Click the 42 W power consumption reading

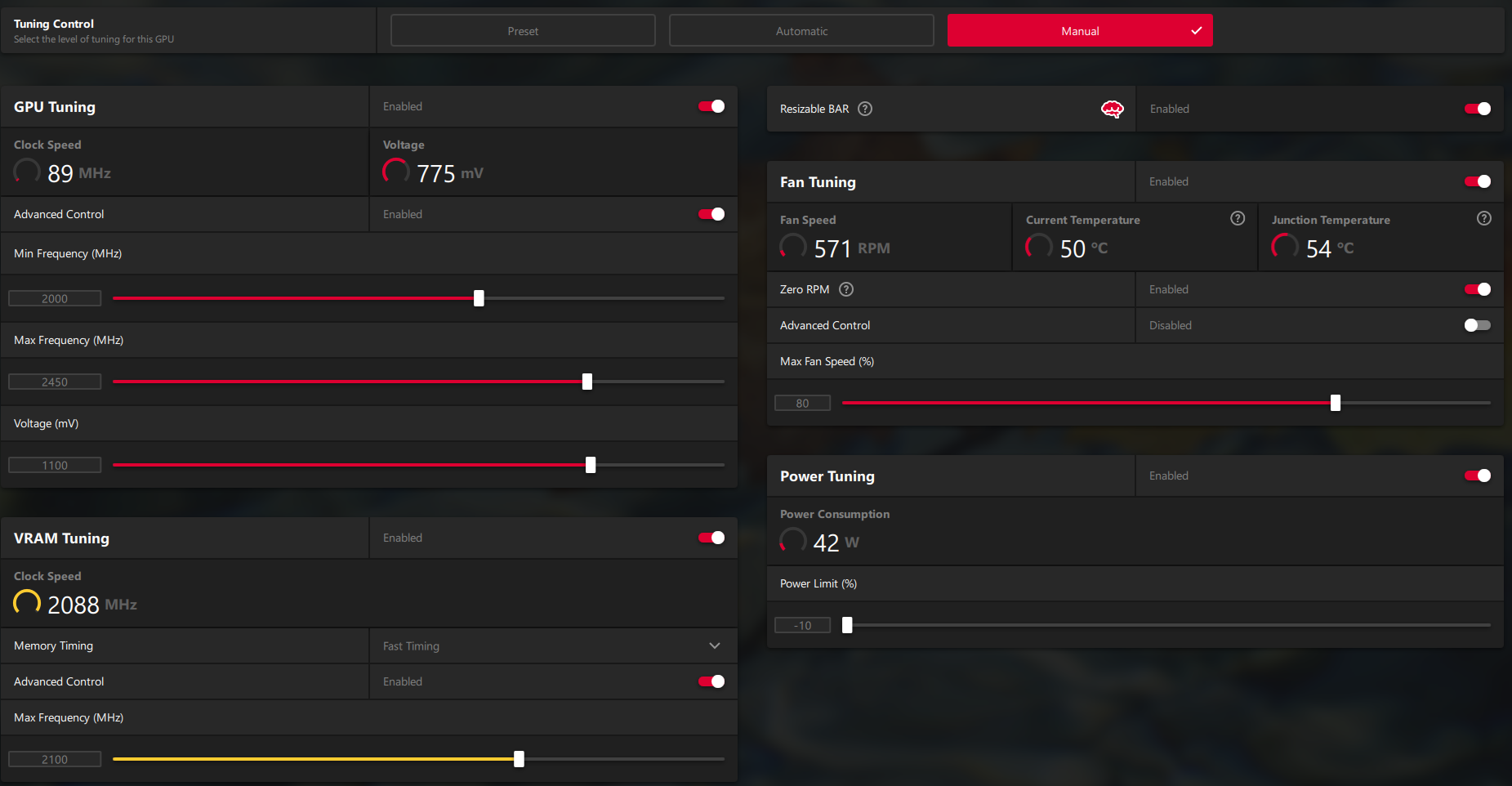click(x=836, y=543)
